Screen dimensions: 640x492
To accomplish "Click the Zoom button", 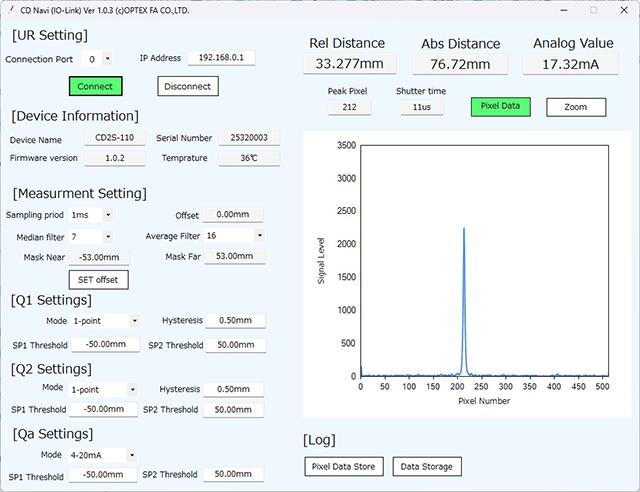I will tap(576, 107).
